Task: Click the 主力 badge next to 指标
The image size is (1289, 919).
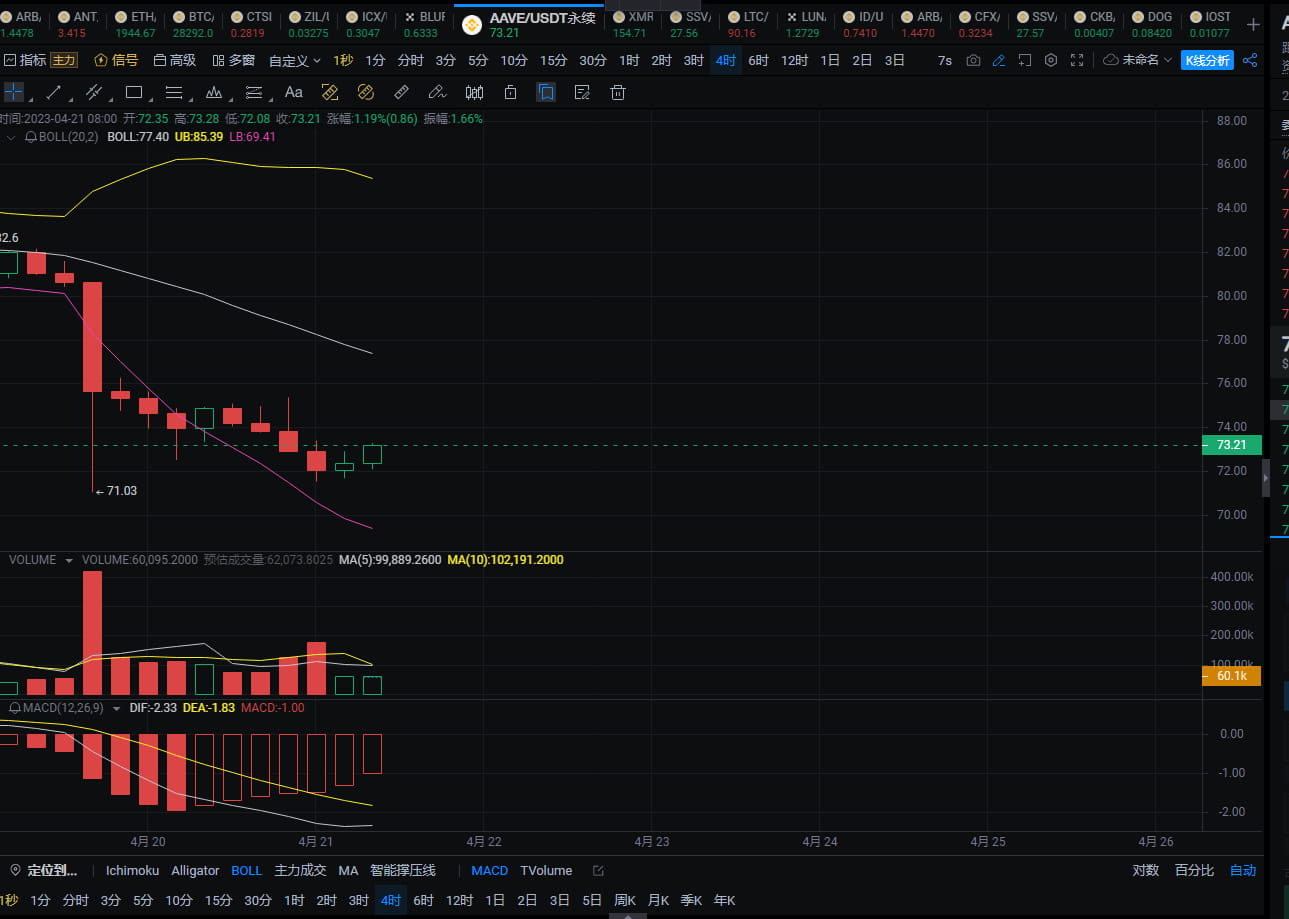Action: (64, 60)
